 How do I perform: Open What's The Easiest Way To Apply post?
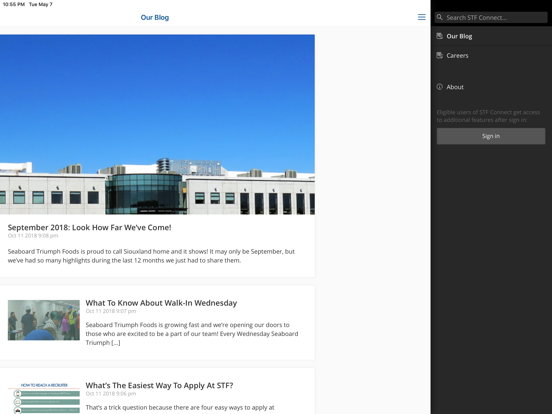tap(159, 385)
